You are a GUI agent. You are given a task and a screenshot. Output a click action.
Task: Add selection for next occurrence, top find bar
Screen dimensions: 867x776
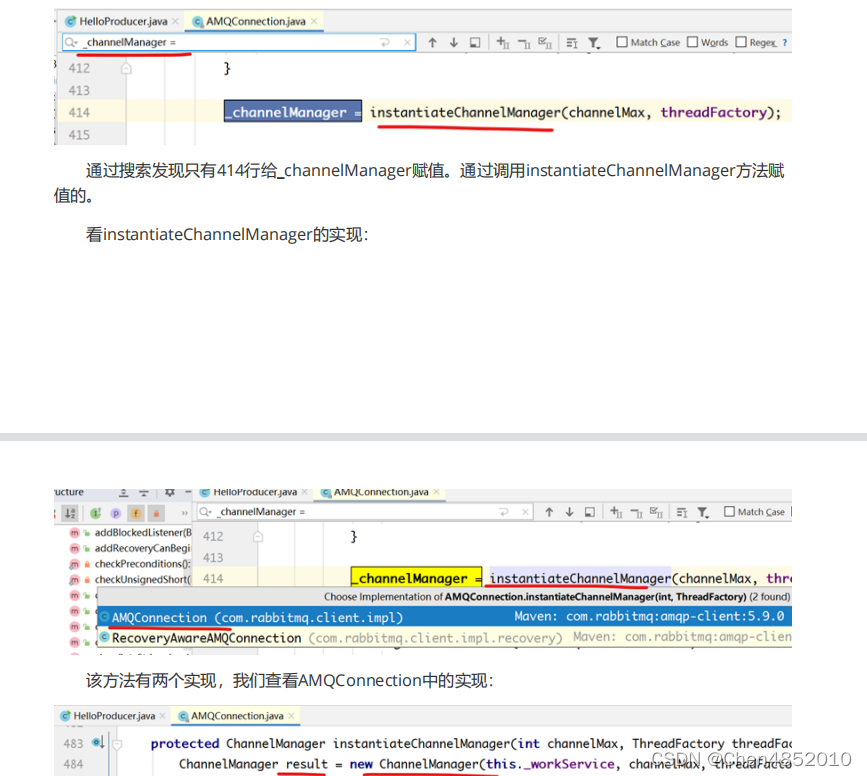[503, 43]
